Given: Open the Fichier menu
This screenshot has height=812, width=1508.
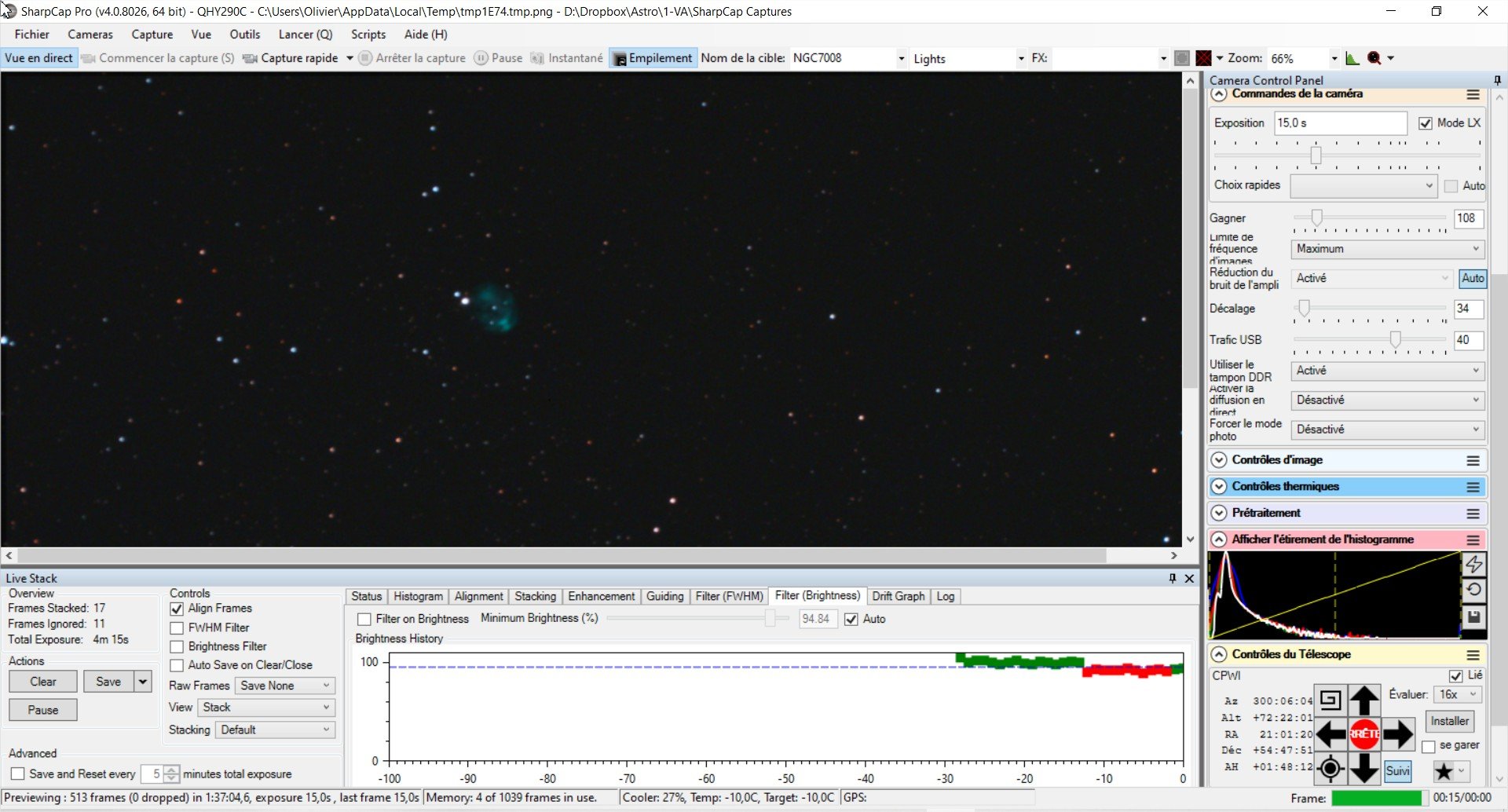Looking at the screenshot, I should (32, 35).
